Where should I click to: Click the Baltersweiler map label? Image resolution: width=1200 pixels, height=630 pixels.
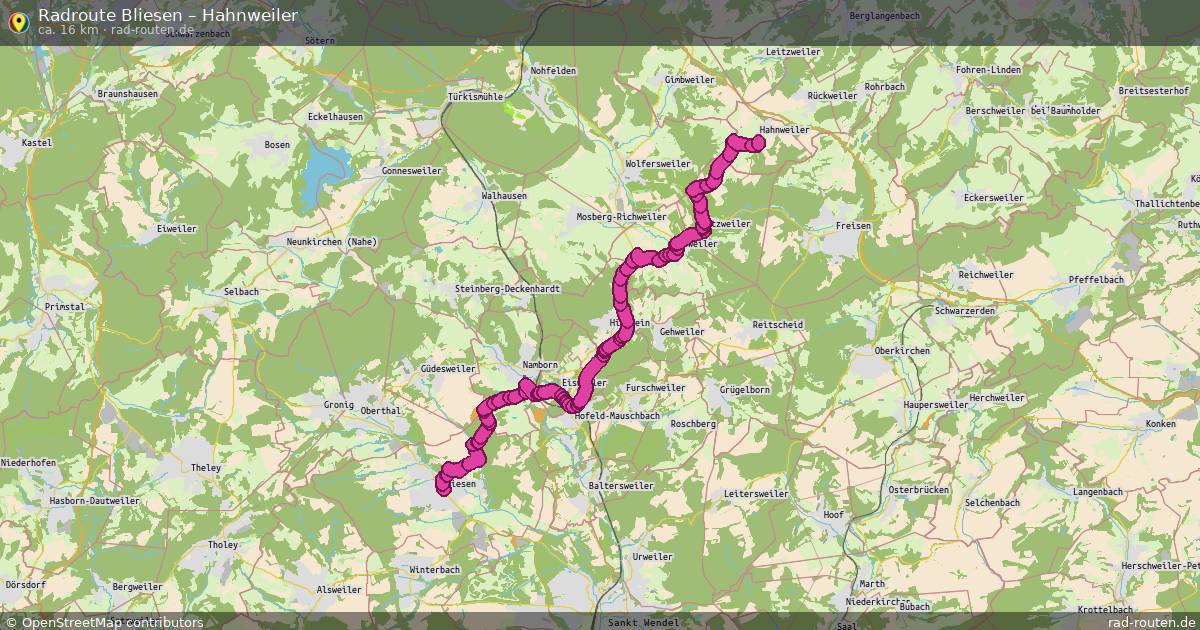(x=621, y=485)
